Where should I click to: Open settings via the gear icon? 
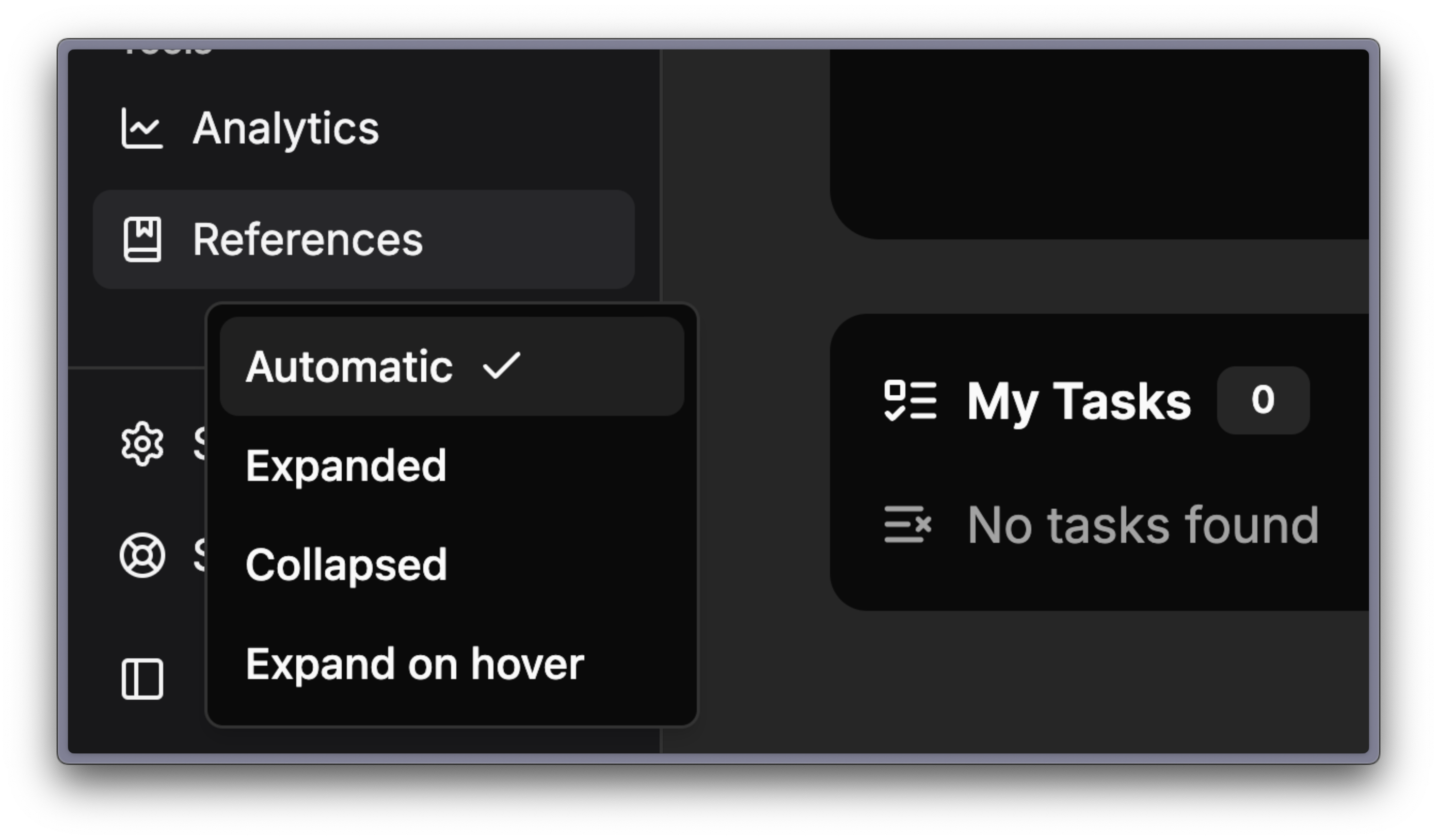[x=142, y=443]
